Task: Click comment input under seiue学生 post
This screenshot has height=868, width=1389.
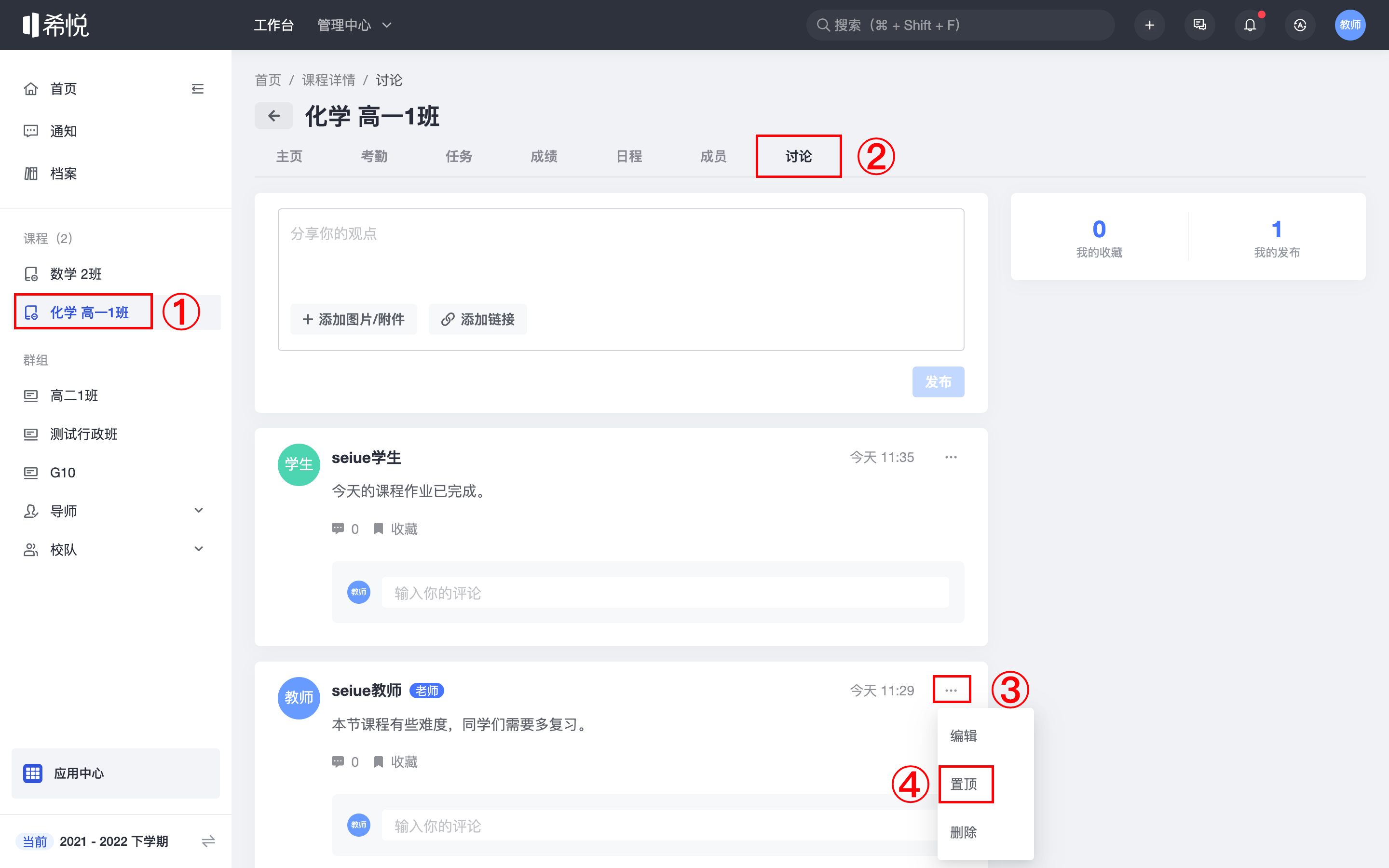Action: (x=665, y=593)
